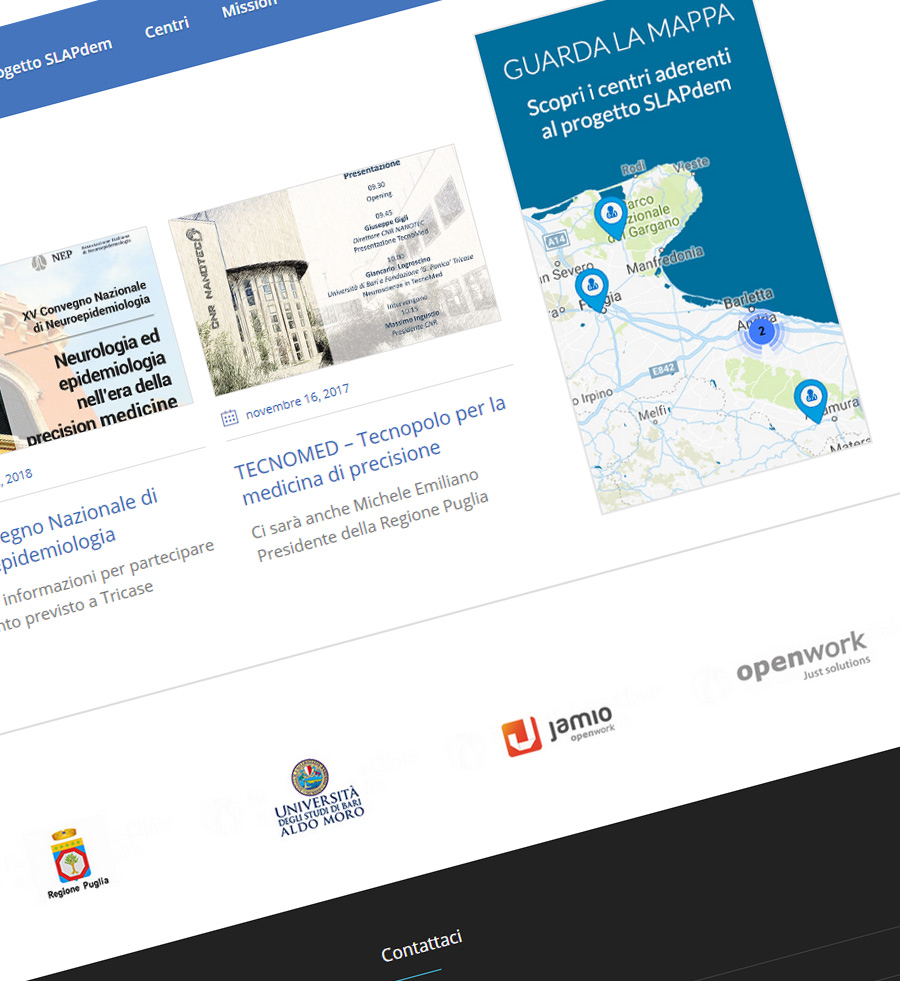The height and width of the screenshot is (981, 900).
Task: Expand the cluster marker labeled 2
Action: coord(761,332)
